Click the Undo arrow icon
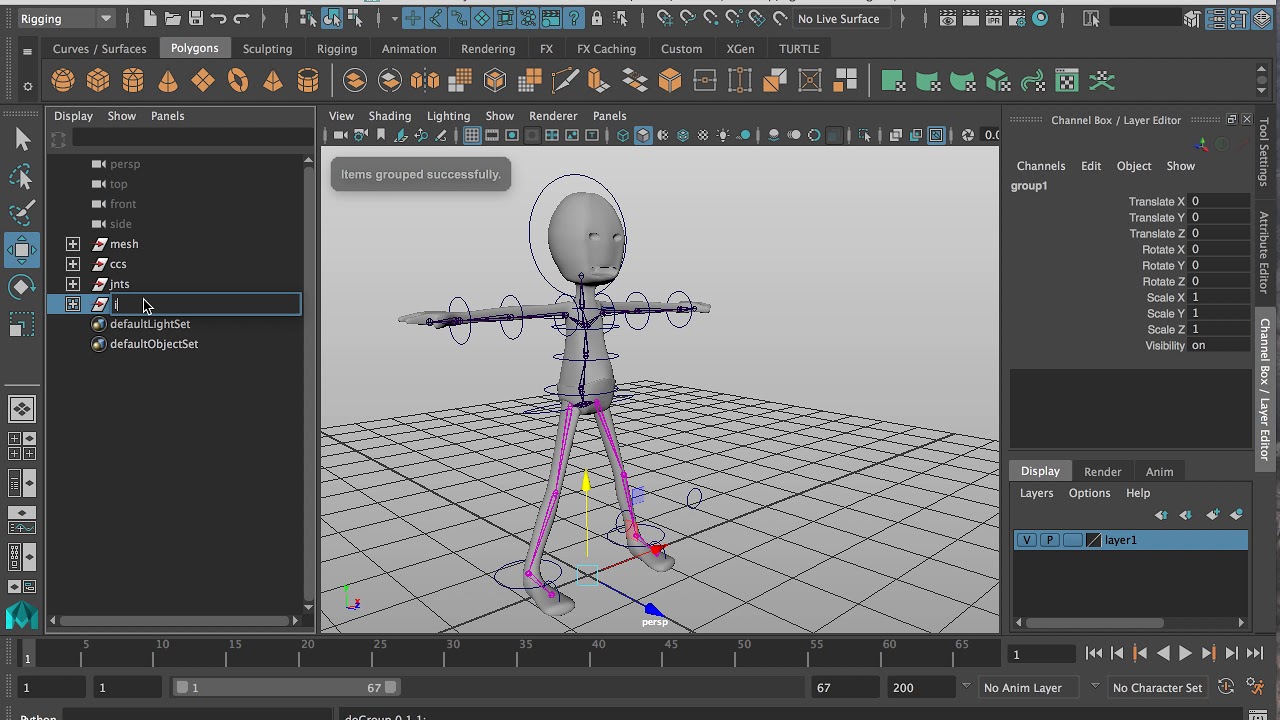 click(x=218, y=18)
